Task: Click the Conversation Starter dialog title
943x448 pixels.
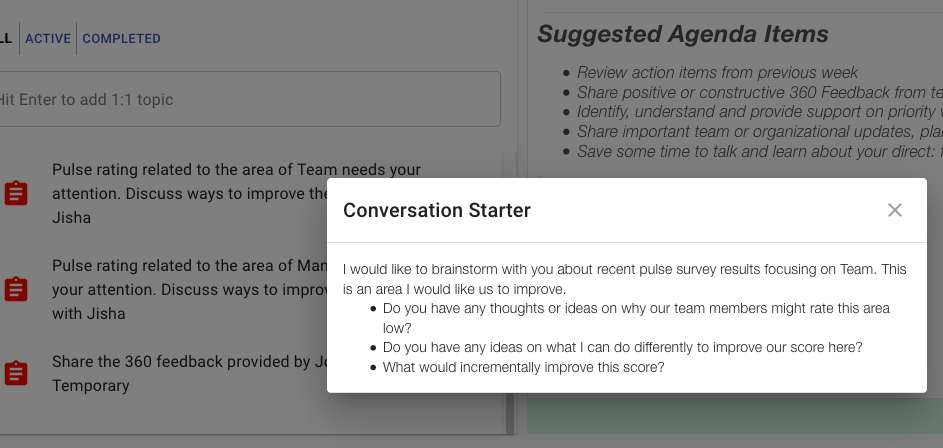Action: 437,210
